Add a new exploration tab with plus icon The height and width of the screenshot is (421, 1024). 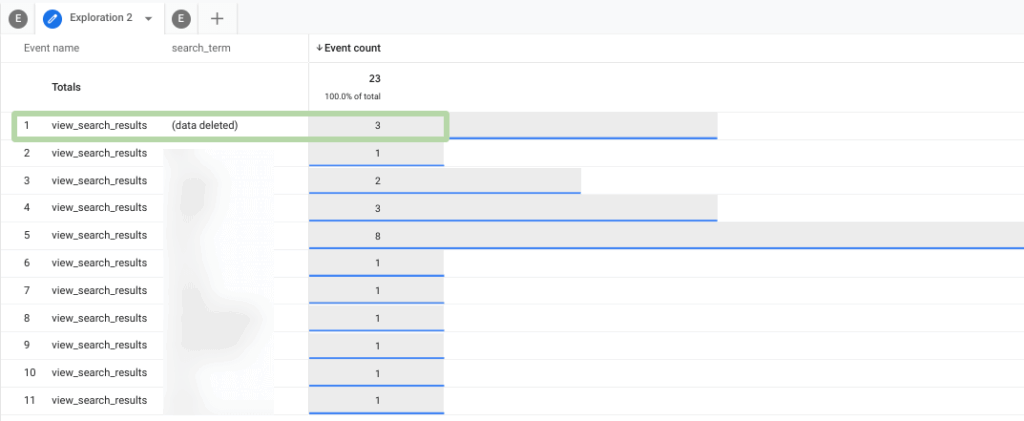click(x=217, y=18)
